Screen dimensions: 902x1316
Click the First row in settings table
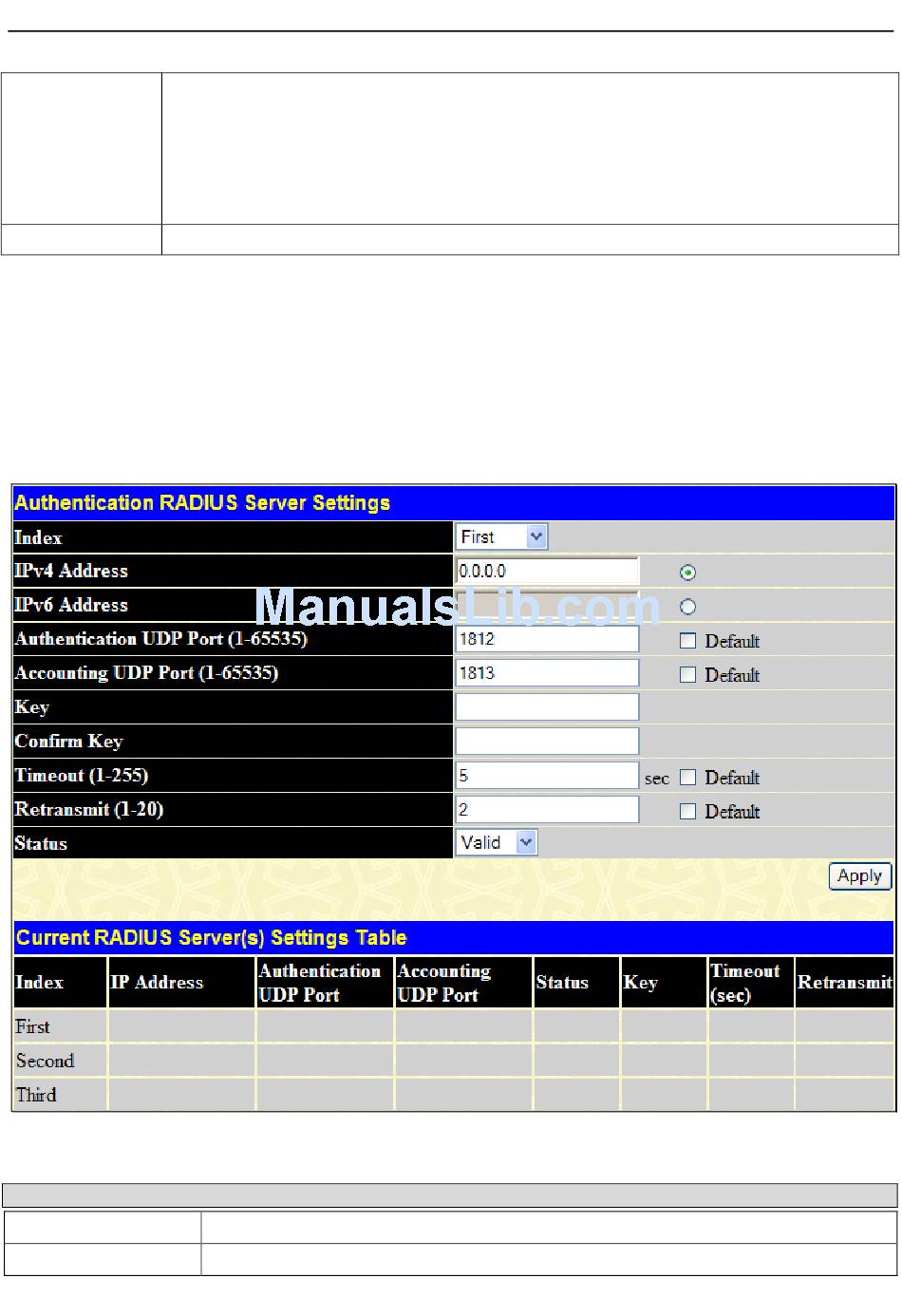tap(454, 1026)
